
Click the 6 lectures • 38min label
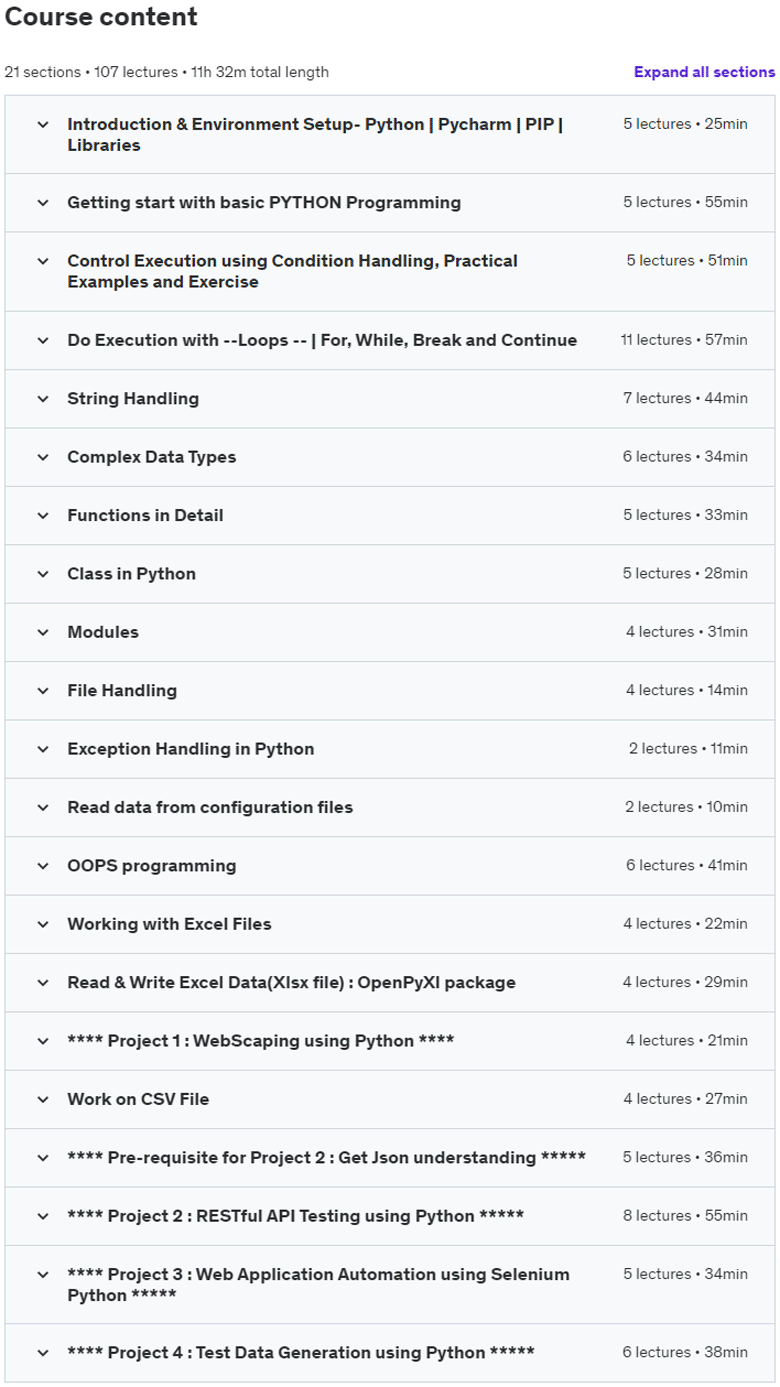tap(685, 1353)
